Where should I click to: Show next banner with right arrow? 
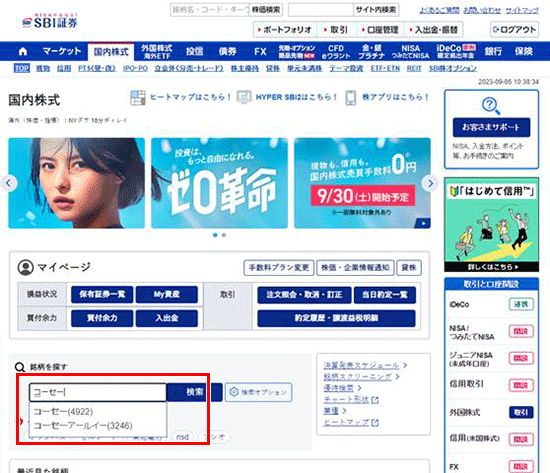[x=430, y=183]
